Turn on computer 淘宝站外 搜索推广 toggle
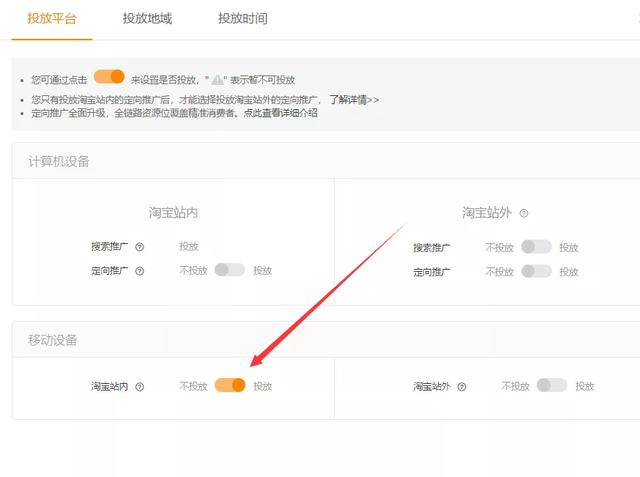 click(x=536, y=247)
